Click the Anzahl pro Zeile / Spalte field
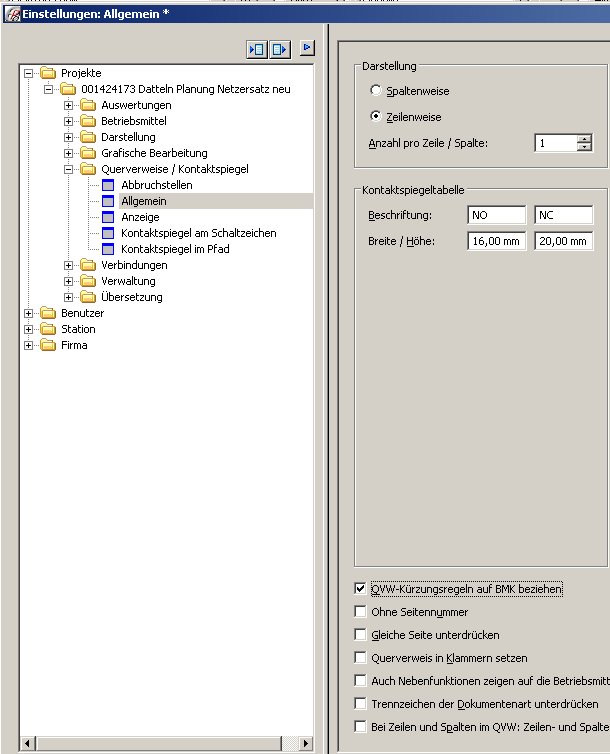Image resolution: width=610 pixels, height=754 pixels. [556, 143]
